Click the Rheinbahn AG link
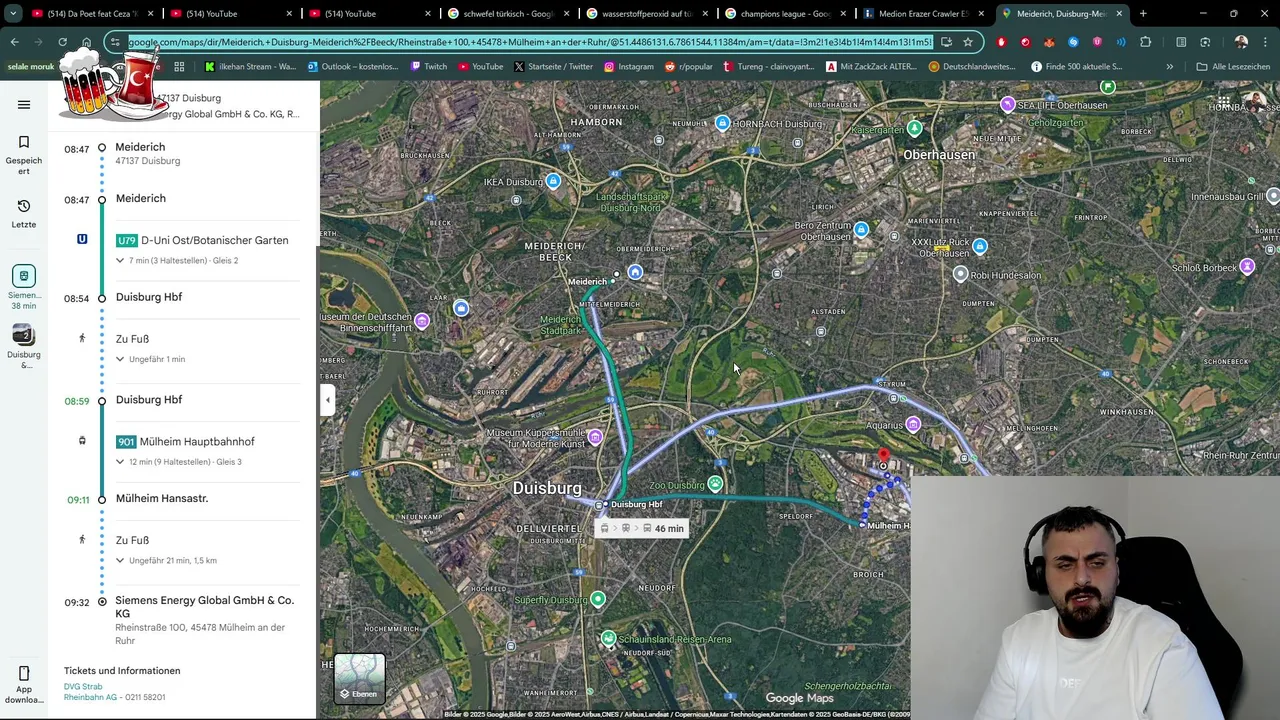The width and height of the screenshot is (1280, 720). pyautogui.click(x=89, y=697)
